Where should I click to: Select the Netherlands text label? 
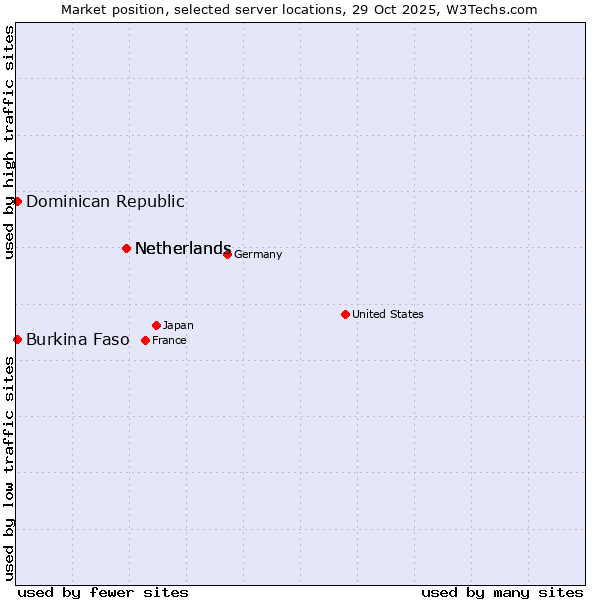pyautogui.click(x=183, y=248)
